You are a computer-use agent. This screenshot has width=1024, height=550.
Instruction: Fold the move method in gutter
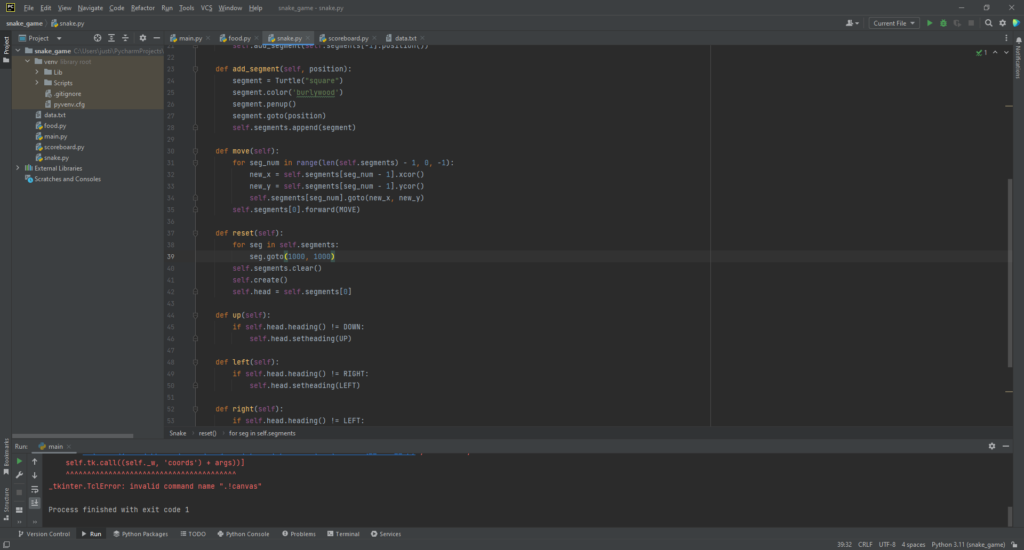coord(195,151)
